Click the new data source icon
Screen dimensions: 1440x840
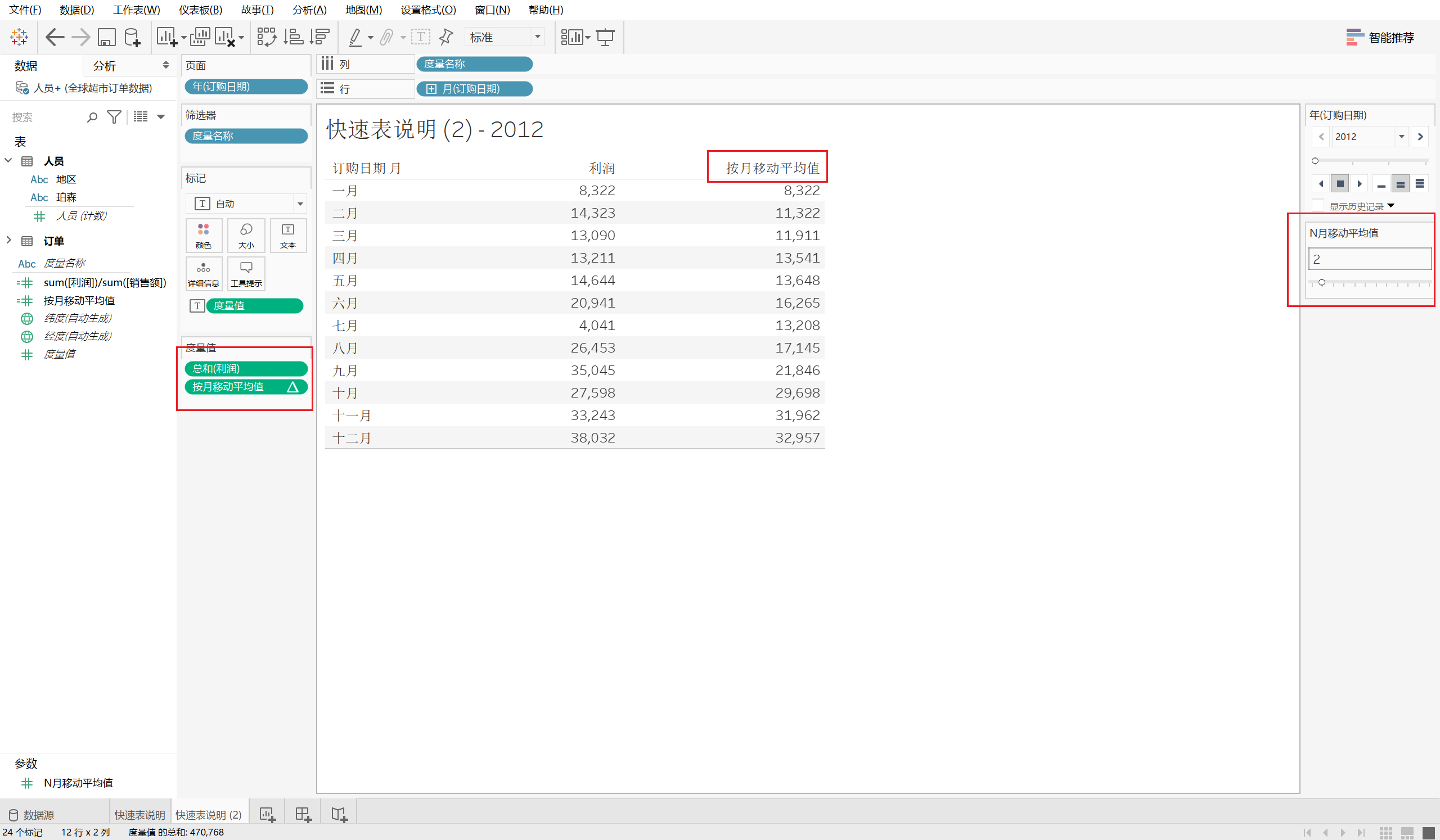132,37
